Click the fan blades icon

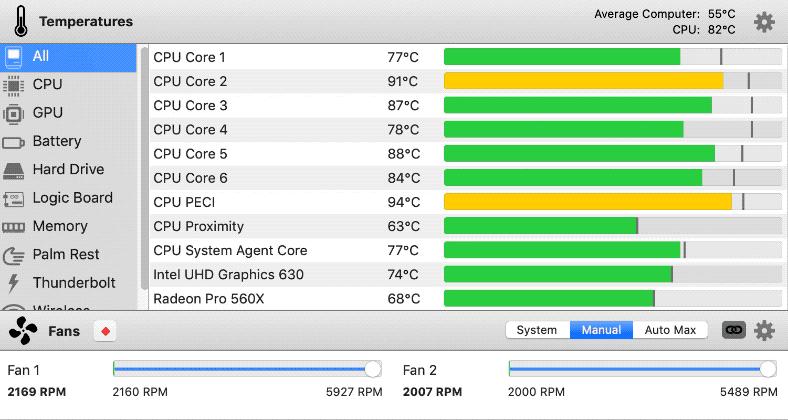point(22,330)
